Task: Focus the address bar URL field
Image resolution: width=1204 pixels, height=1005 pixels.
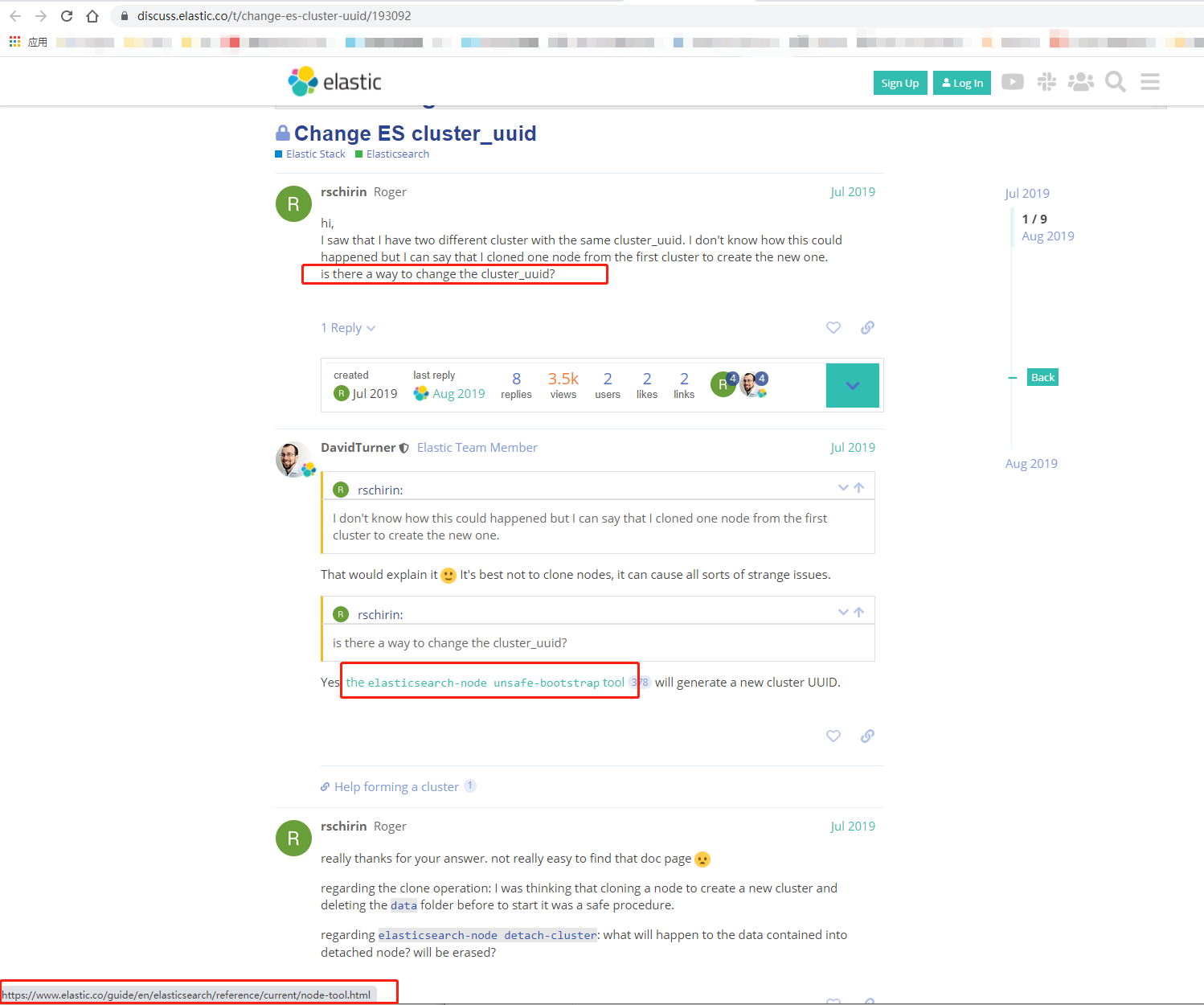Action: click(x=274, y=16)
